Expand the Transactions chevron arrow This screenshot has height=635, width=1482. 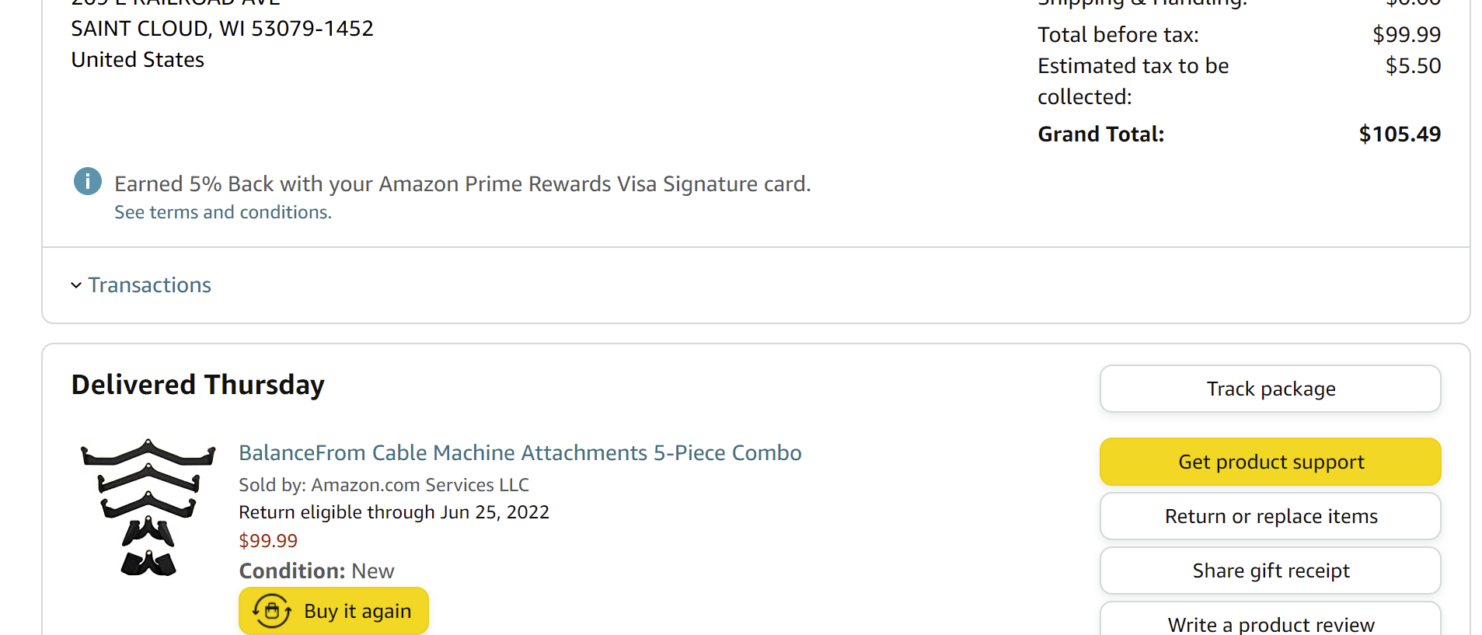76,286
